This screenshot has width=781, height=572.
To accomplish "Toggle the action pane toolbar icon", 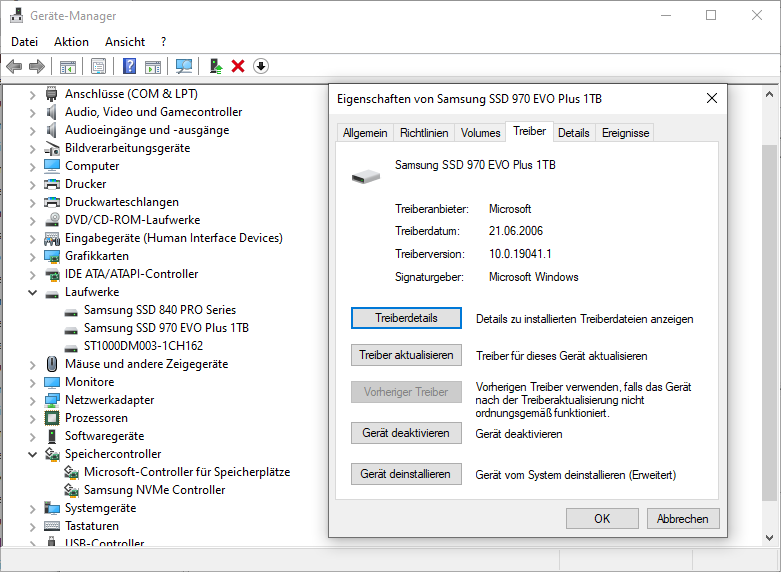I will (153, 66).
